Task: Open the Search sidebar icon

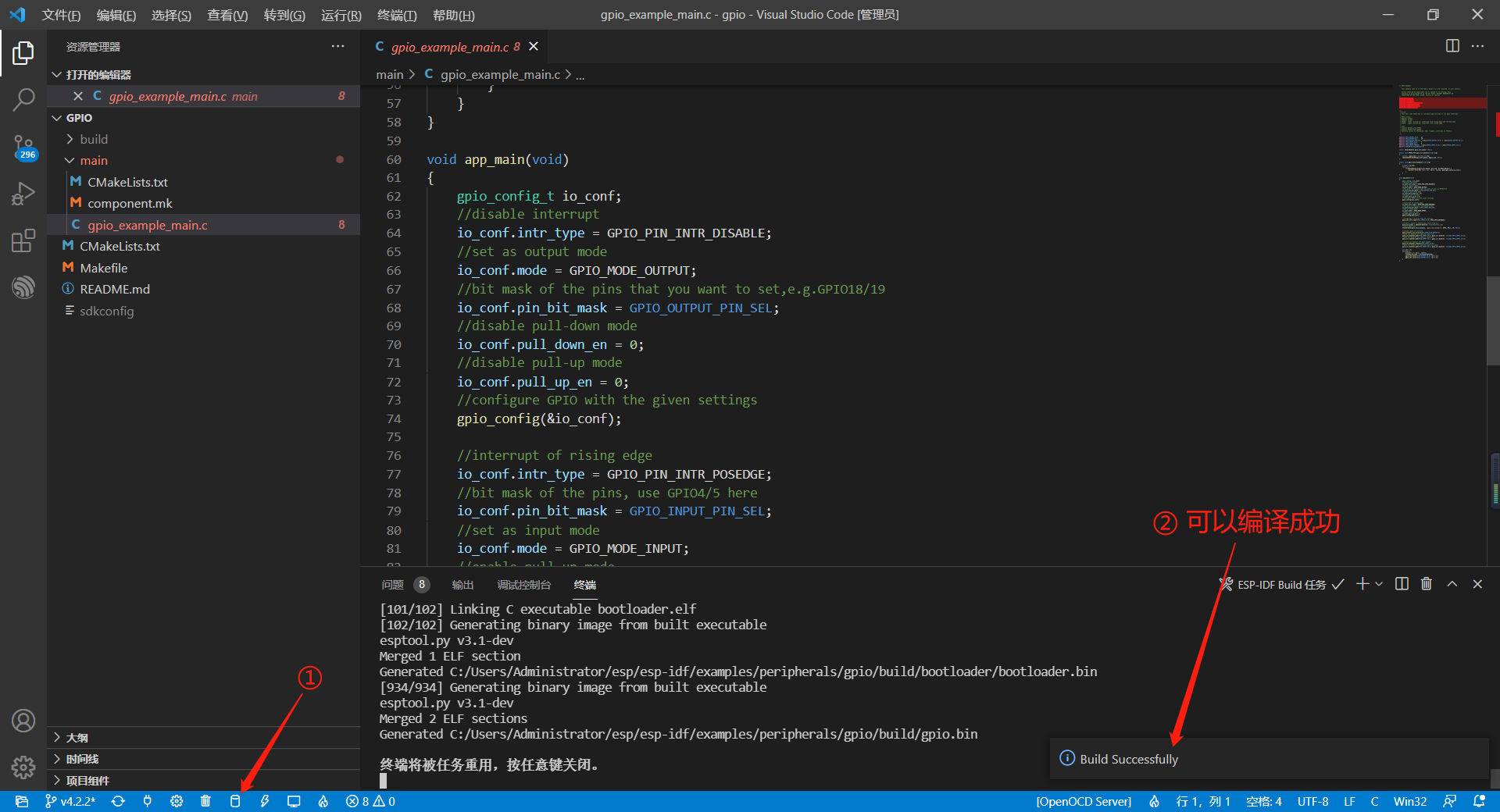Action: click(23, 99)
